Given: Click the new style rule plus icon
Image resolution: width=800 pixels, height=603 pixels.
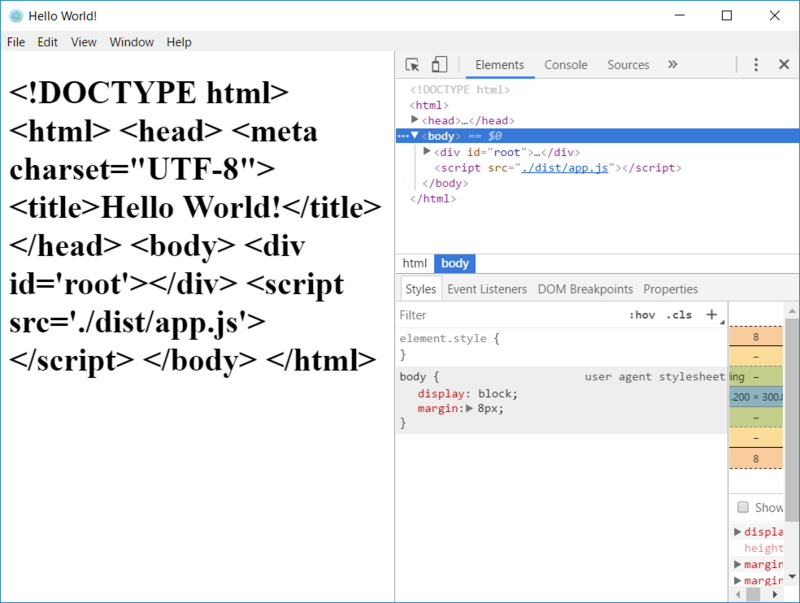Looking at the screenshot, I should [712, 315].
